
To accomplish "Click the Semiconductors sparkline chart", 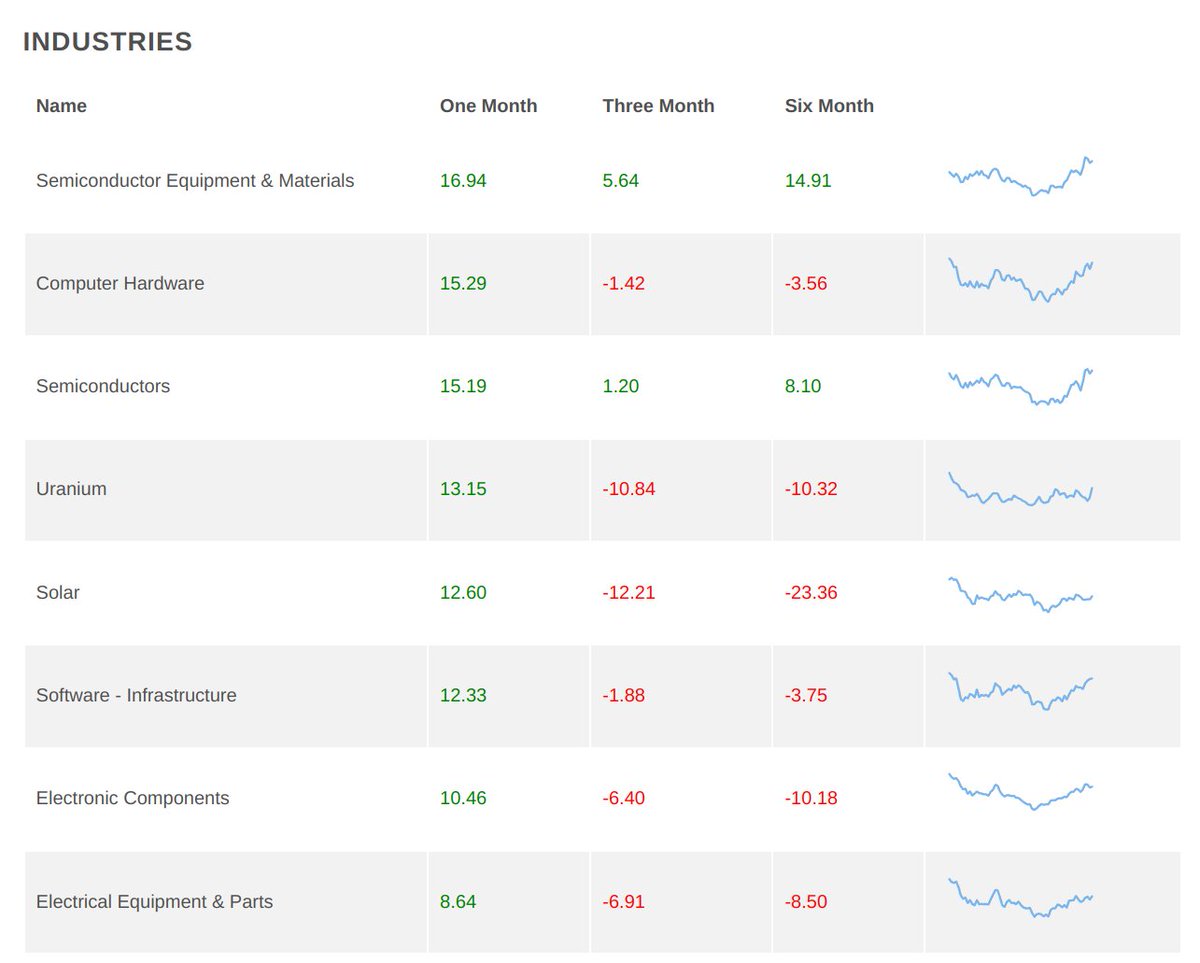I will pos(1020,386).
